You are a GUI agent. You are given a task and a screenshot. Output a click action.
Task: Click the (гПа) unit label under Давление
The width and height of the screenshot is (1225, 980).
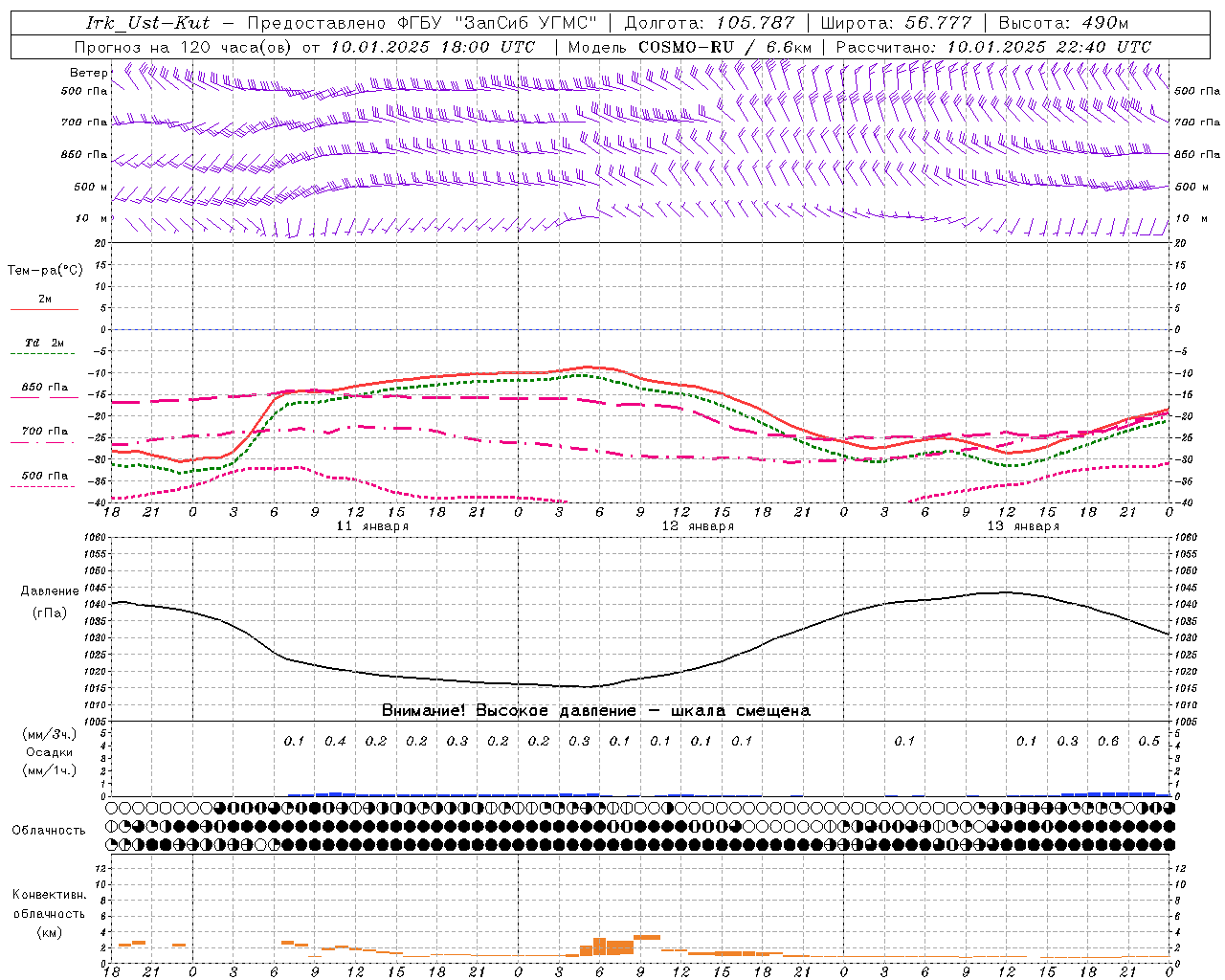[50, 613]
